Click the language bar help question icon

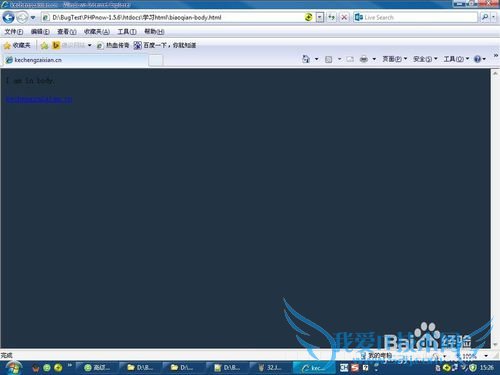point(366,368)
